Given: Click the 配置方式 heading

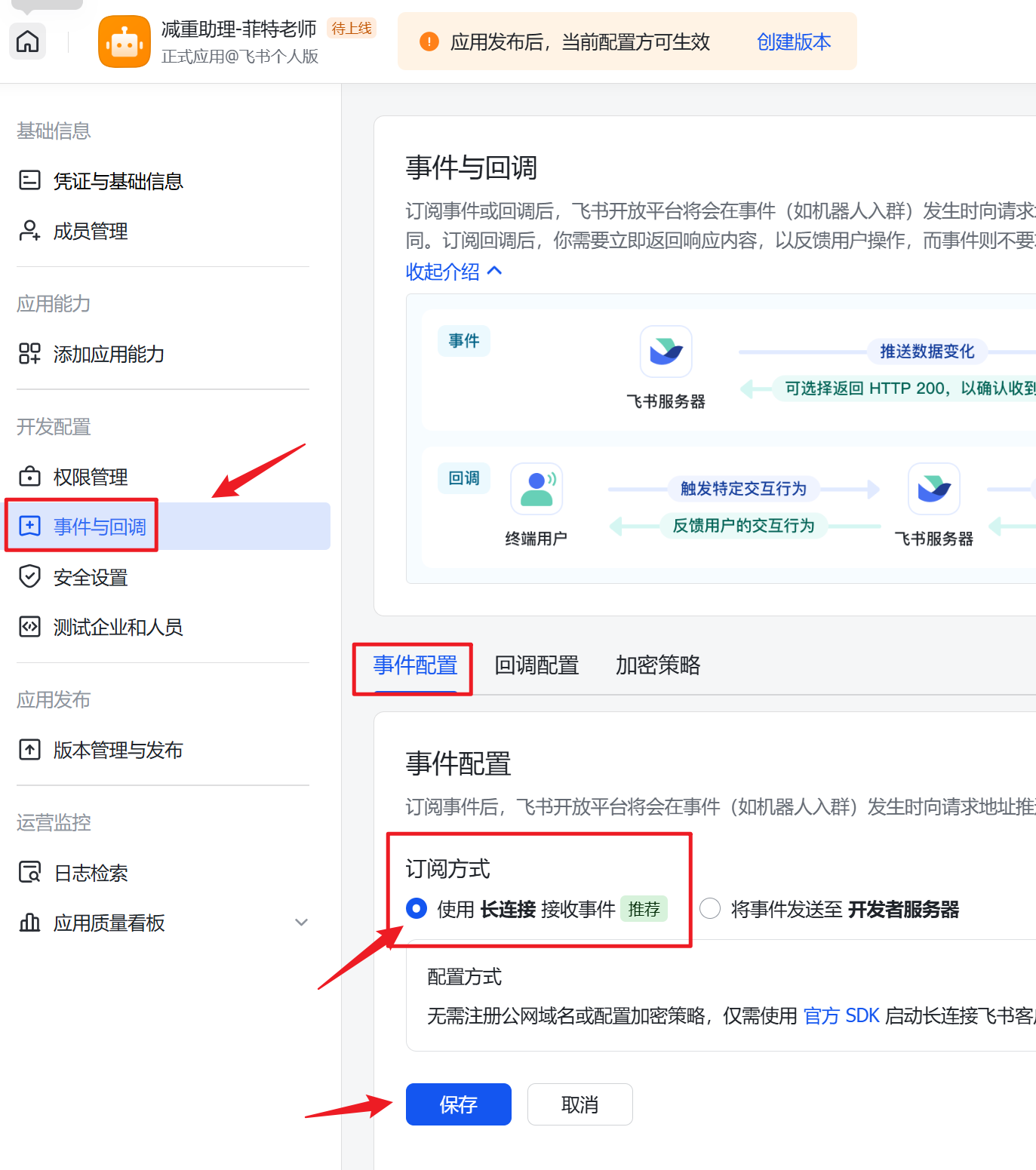Looking at the screenshot, I should [464, 976].
